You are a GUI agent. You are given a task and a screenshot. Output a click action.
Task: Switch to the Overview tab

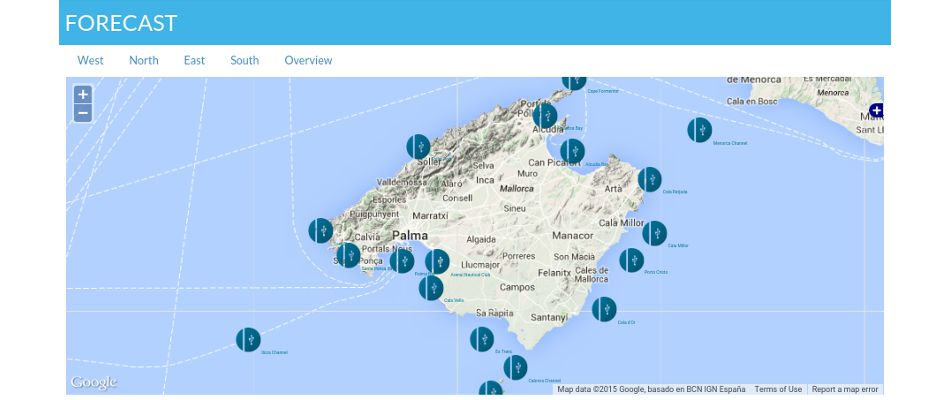[x=308, y=61]
